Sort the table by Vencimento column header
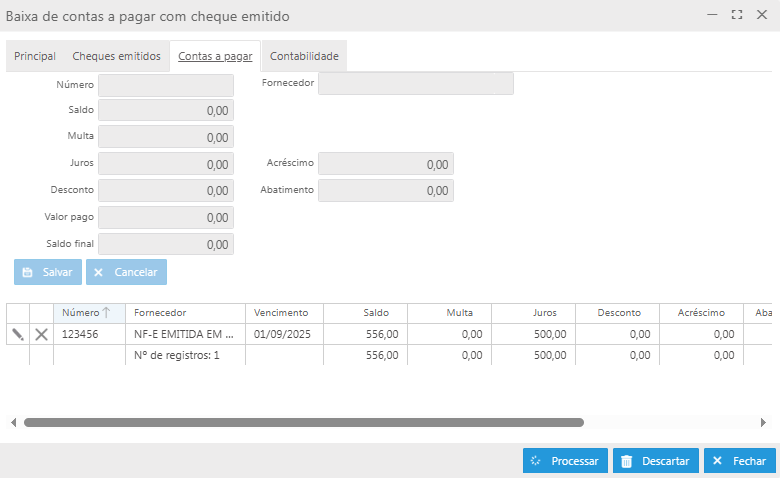 [283, 313]
